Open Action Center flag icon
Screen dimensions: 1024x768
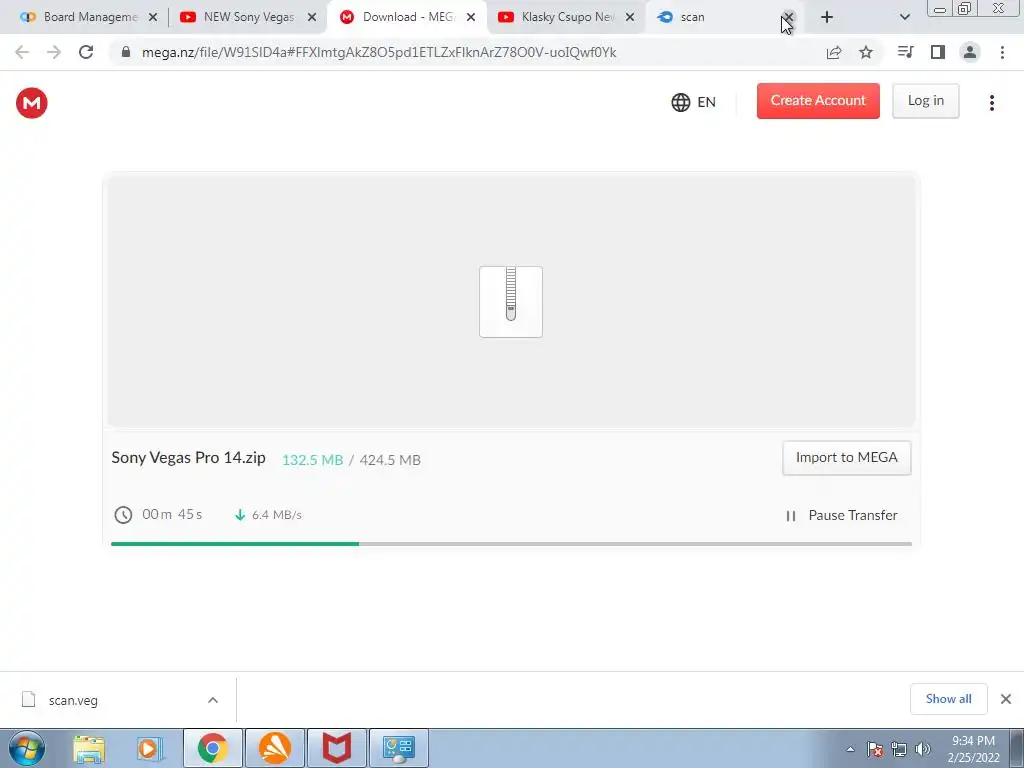(875, 749)
